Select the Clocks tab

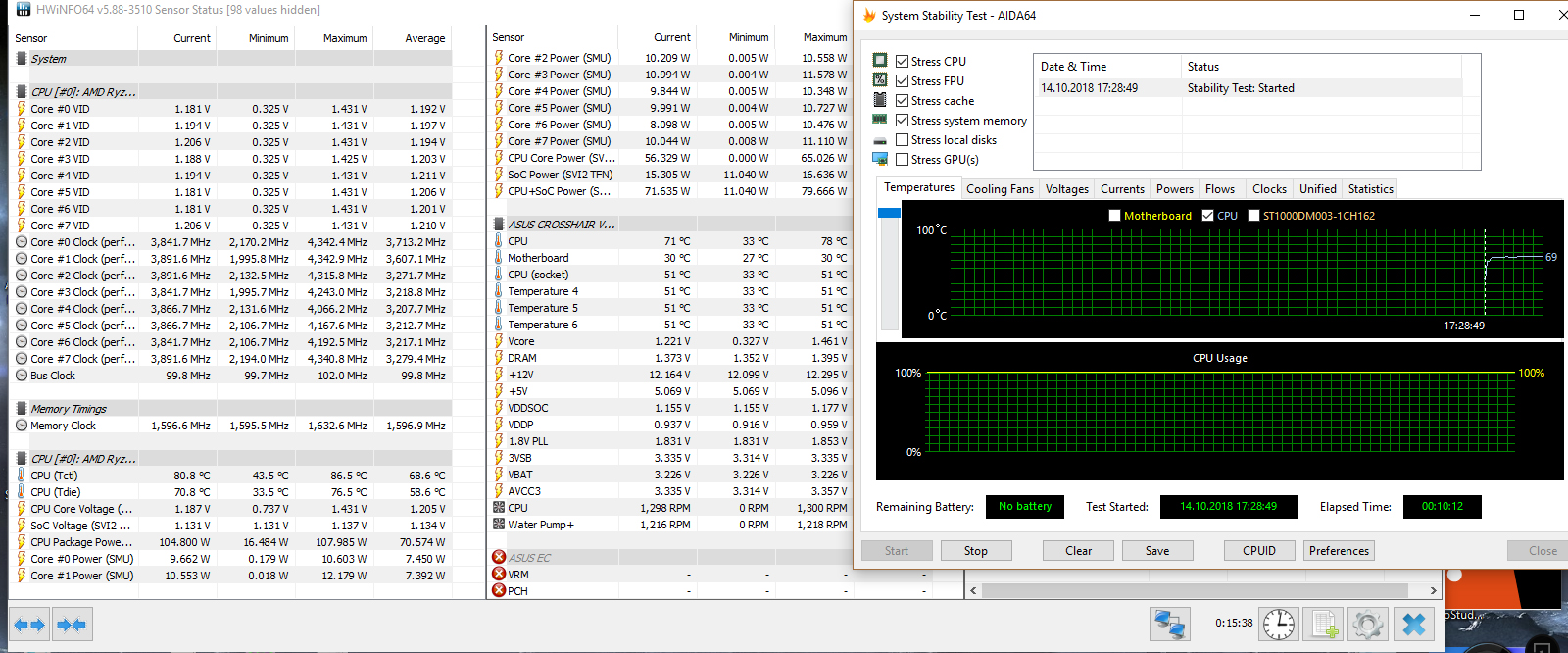point(1269,189)
